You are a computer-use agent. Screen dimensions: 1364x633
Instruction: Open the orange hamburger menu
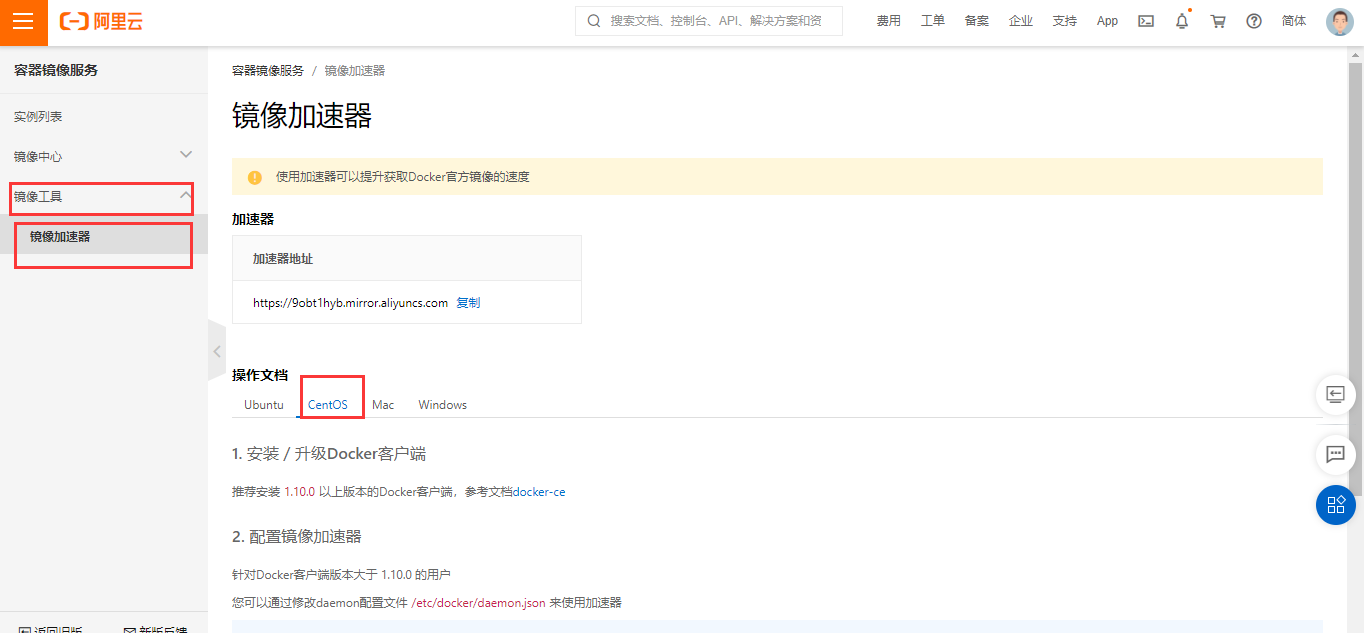pyautogui.click(x=23, y=22)
